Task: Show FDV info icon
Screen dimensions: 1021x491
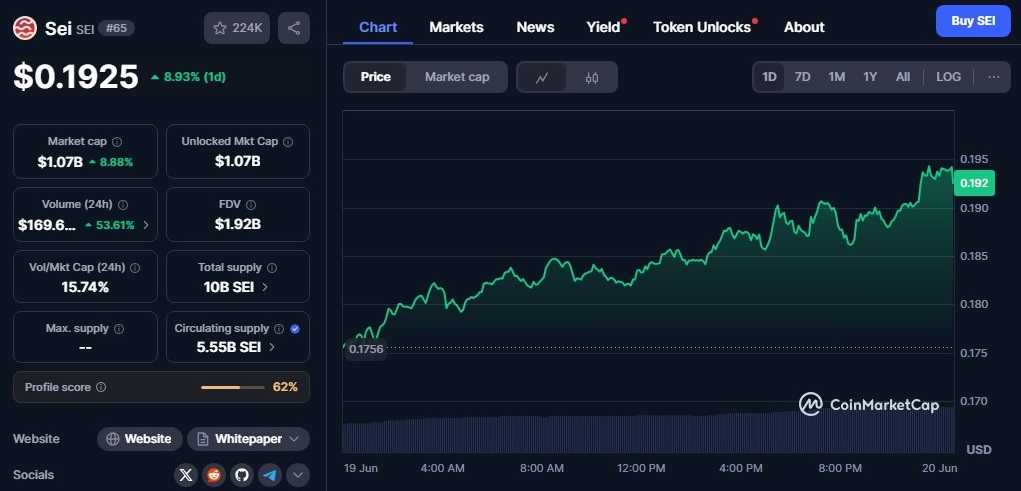Action: coord(251,204)
